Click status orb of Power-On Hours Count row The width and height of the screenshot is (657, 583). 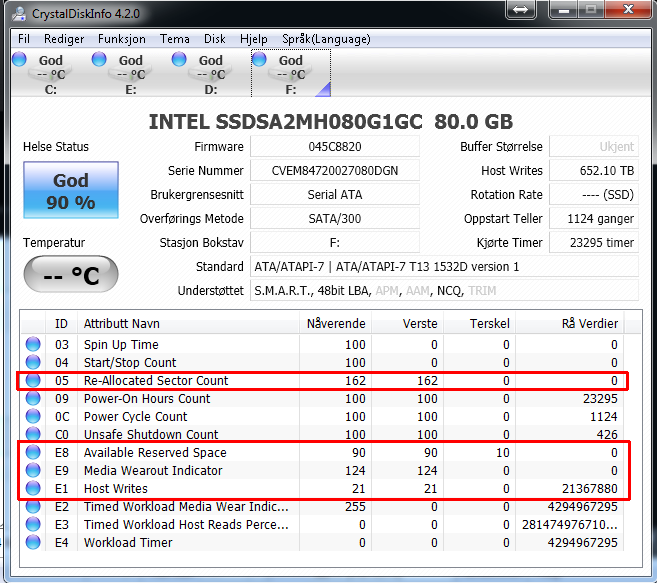pos(33,398)
